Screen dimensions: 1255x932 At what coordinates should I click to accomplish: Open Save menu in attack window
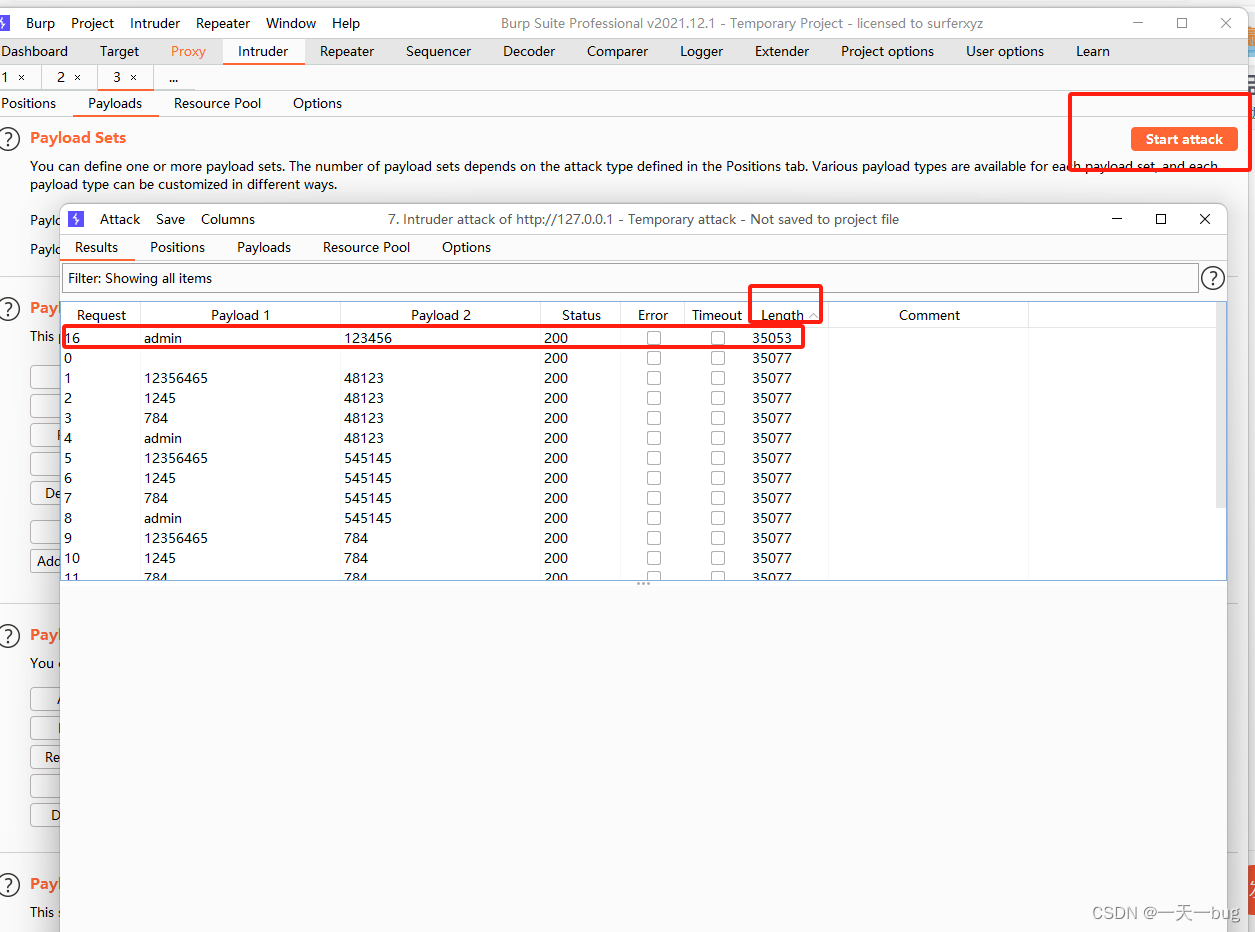170,219
